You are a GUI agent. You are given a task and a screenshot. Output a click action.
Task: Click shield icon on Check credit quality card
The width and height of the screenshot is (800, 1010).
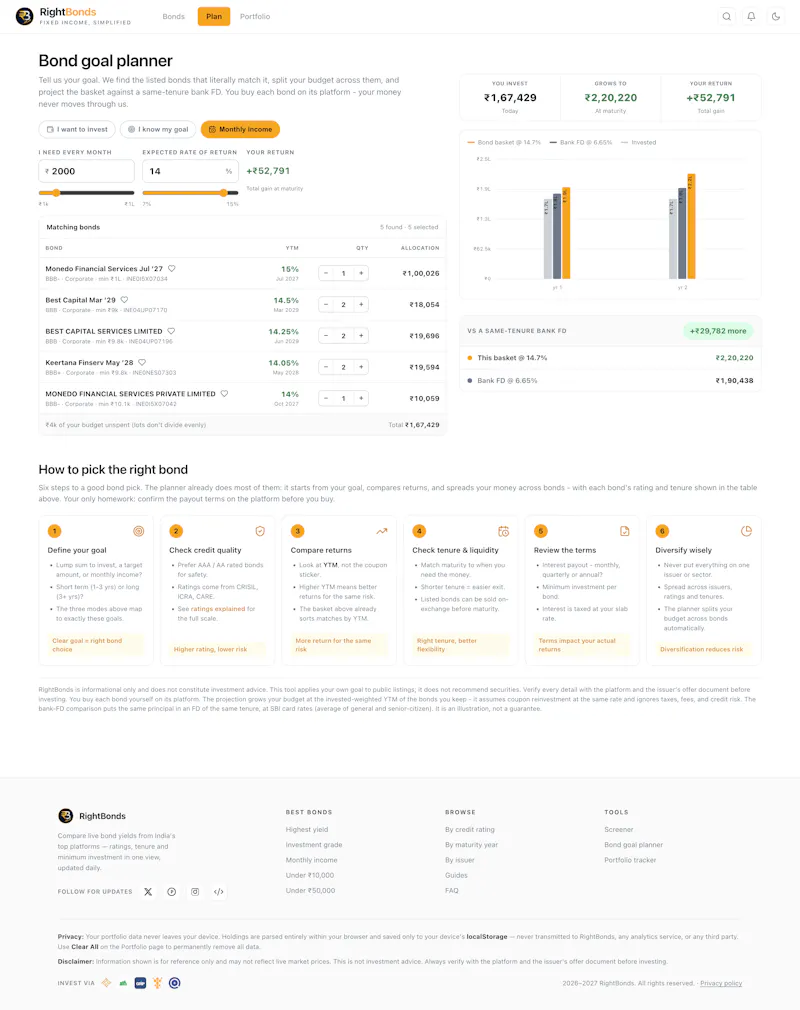[x=260, y=531]
